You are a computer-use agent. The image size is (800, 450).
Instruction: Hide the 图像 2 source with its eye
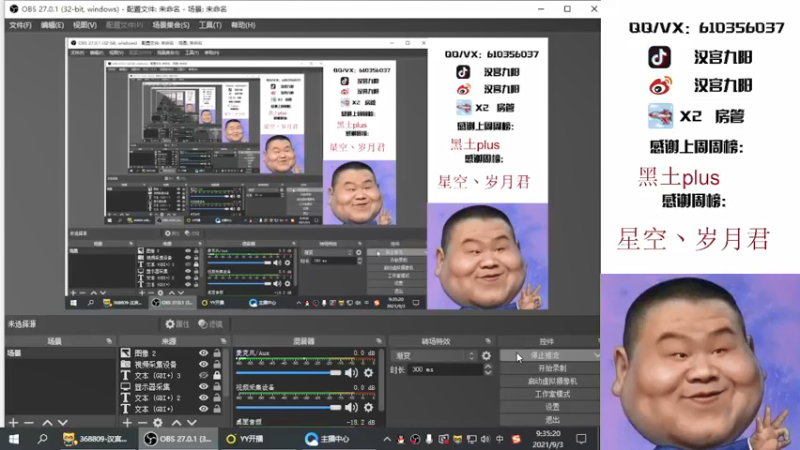pos(204,353)
